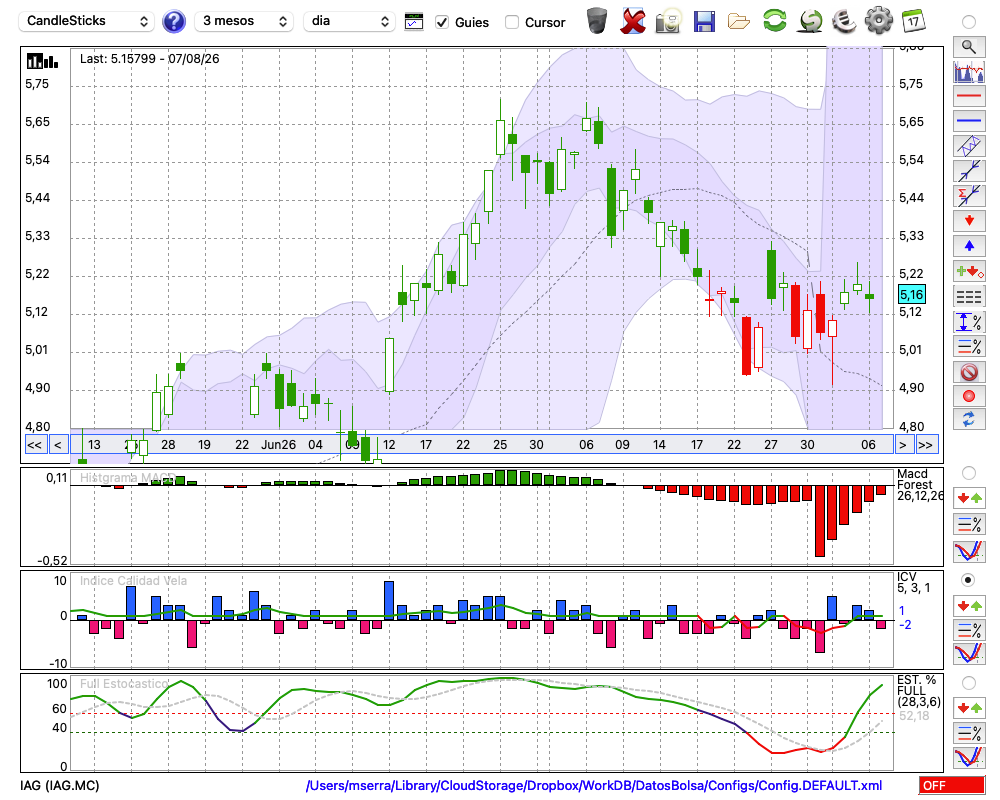Open the 3 mesos period dropdown
Viewport: 1000px width, 800px height.
click(x=244, y=21)
